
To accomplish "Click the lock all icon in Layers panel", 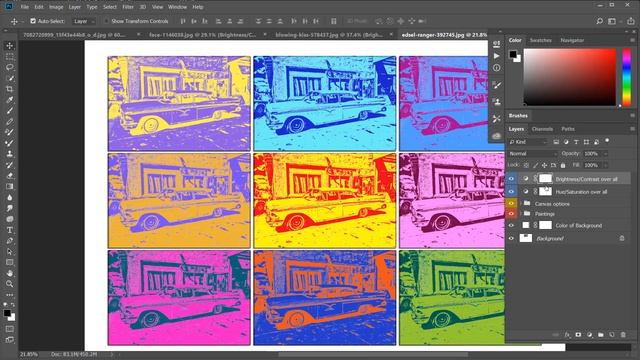I will [563, 165].
